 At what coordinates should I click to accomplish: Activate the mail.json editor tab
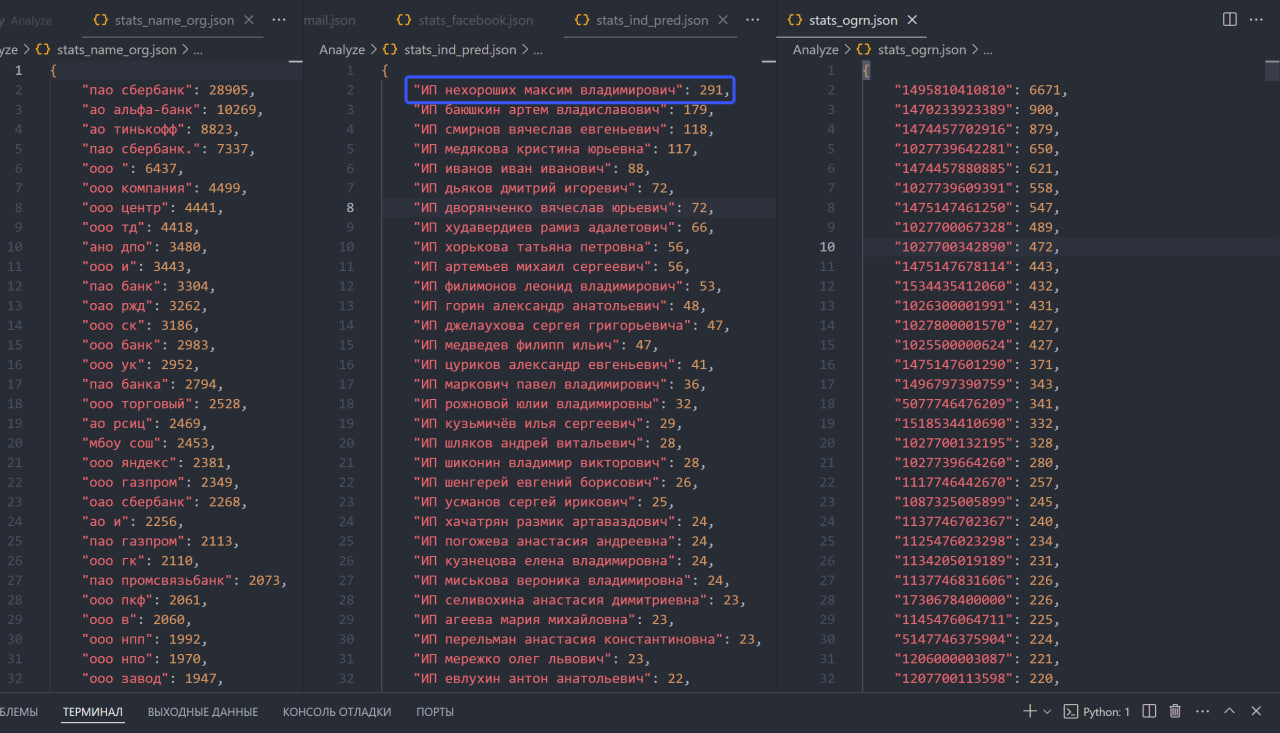coord(329,19)
